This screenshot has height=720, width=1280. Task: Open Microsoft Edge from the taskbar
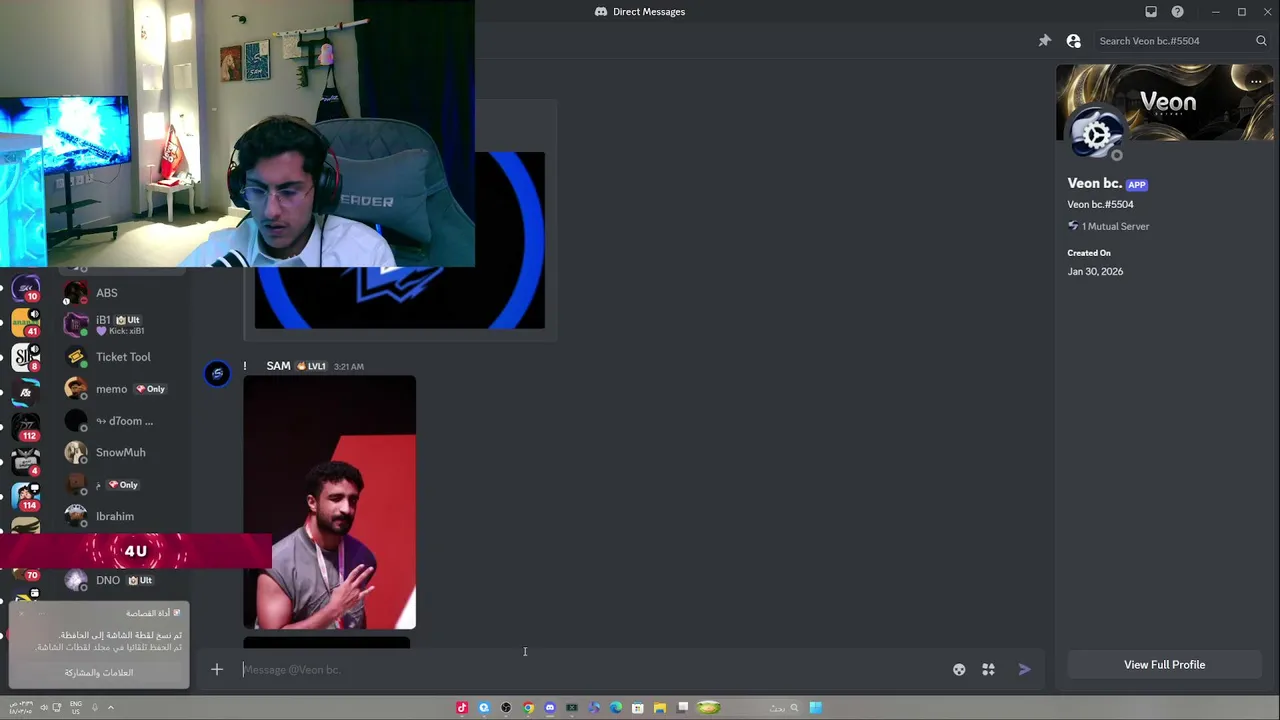(616, 708)
